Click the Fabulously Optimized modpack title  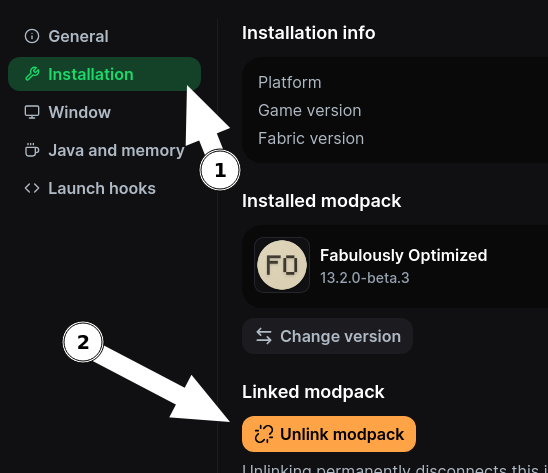tap(403, 255)
